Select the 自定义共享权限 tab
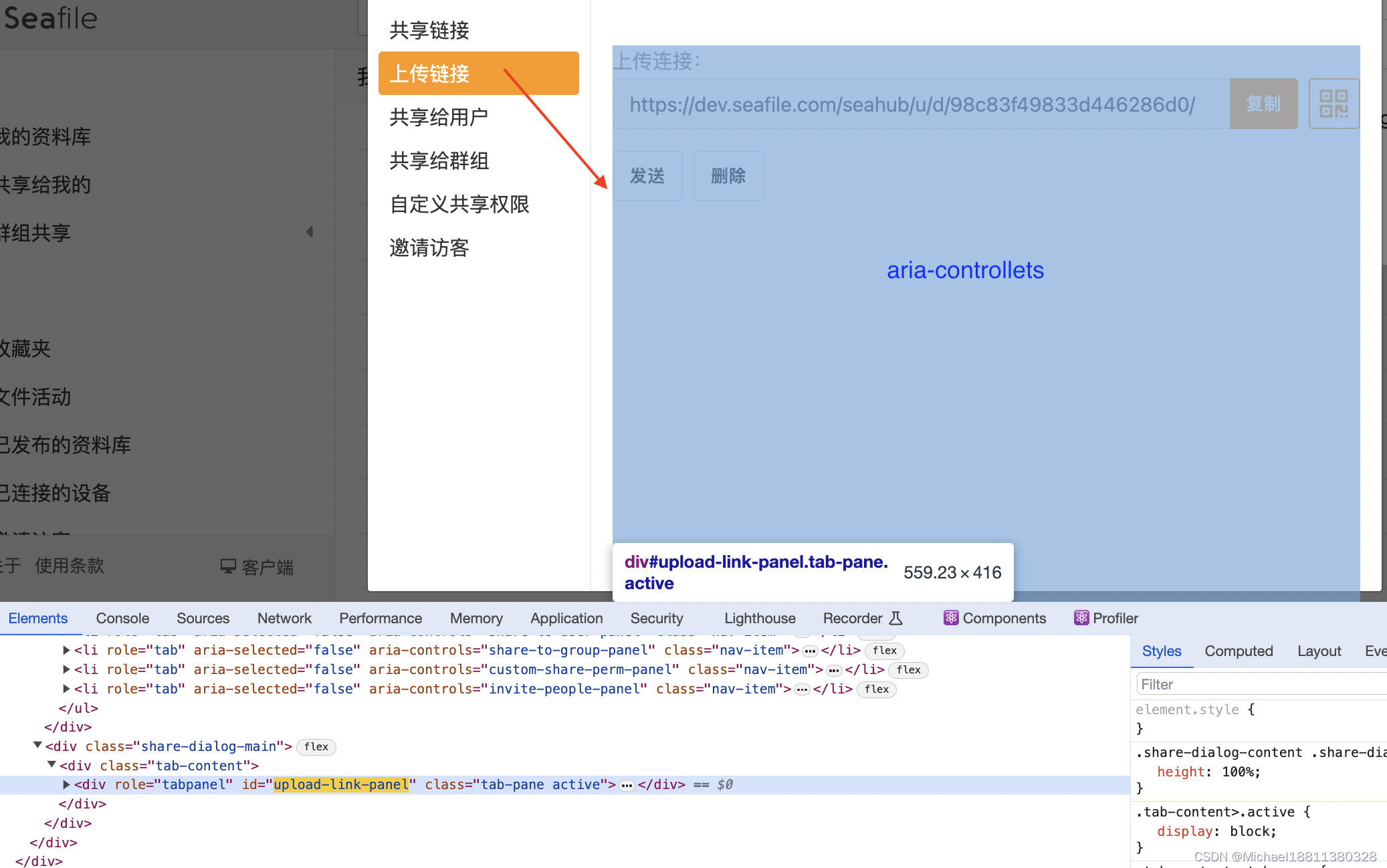1387x868 pixels. click(479, 204)
